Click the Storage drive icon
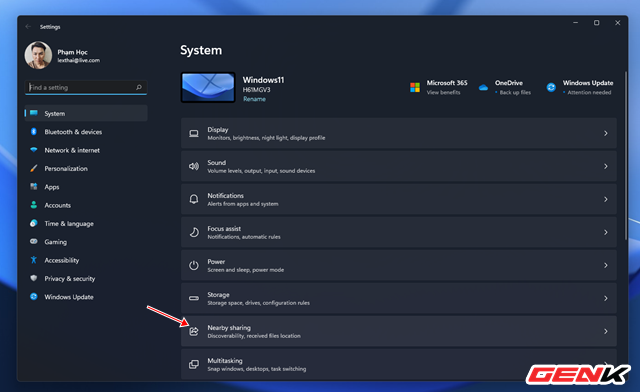Screen dimensions: 640x392 pyautogui.click(x=194, y=298)
